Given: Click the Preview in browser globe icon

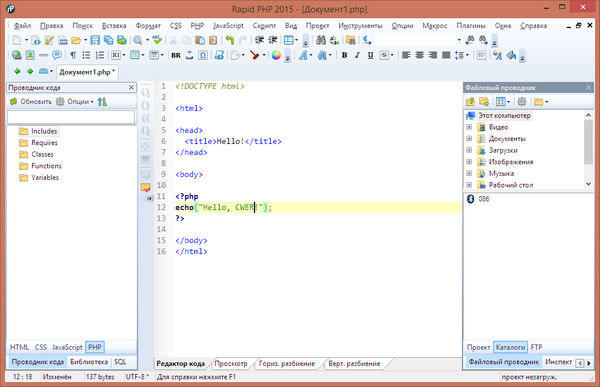Looking at the screenshot, I should [x=16, y=55].
